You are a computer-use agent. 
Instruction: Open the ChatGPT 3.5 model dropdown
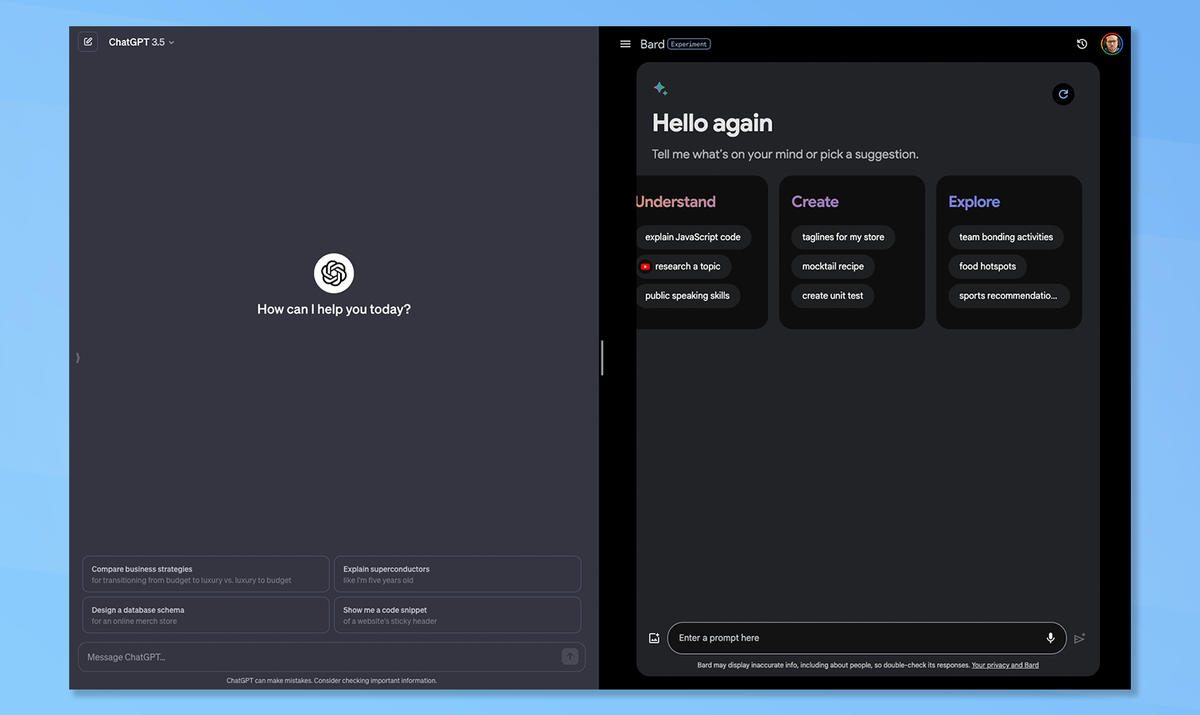(140, 41)
